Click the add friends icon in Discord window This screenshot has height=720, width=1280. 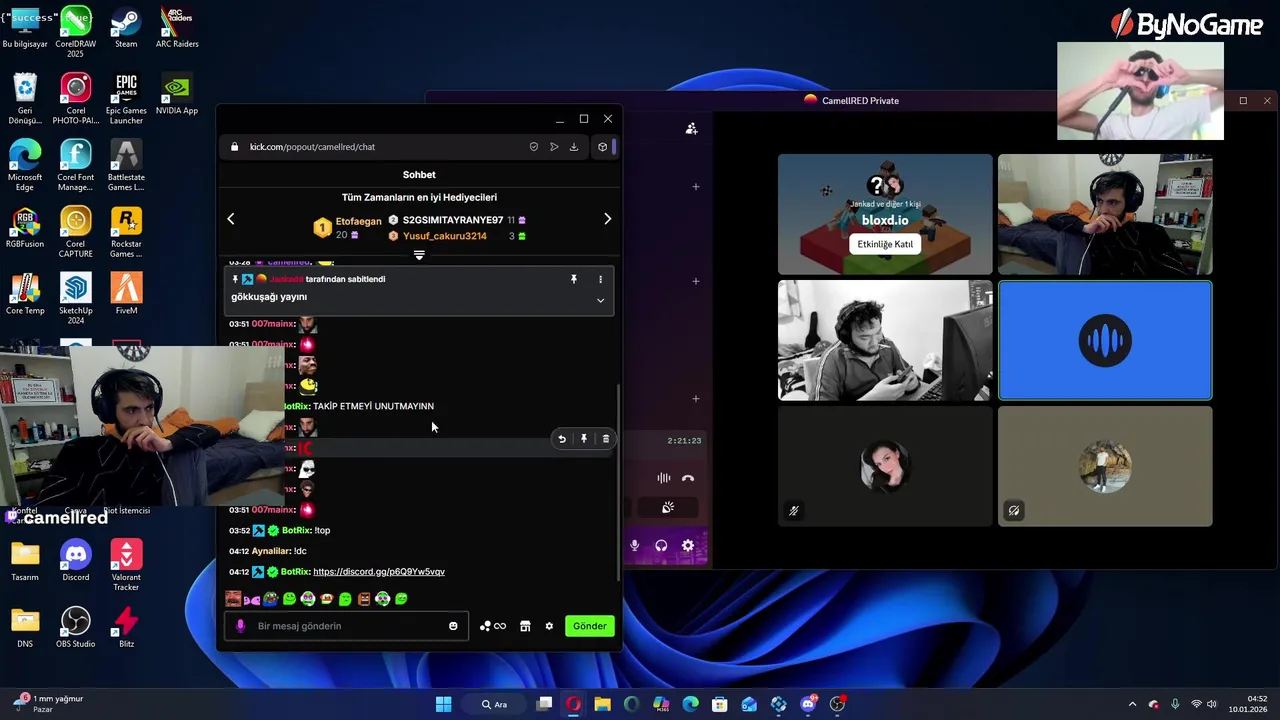(691, 128)
